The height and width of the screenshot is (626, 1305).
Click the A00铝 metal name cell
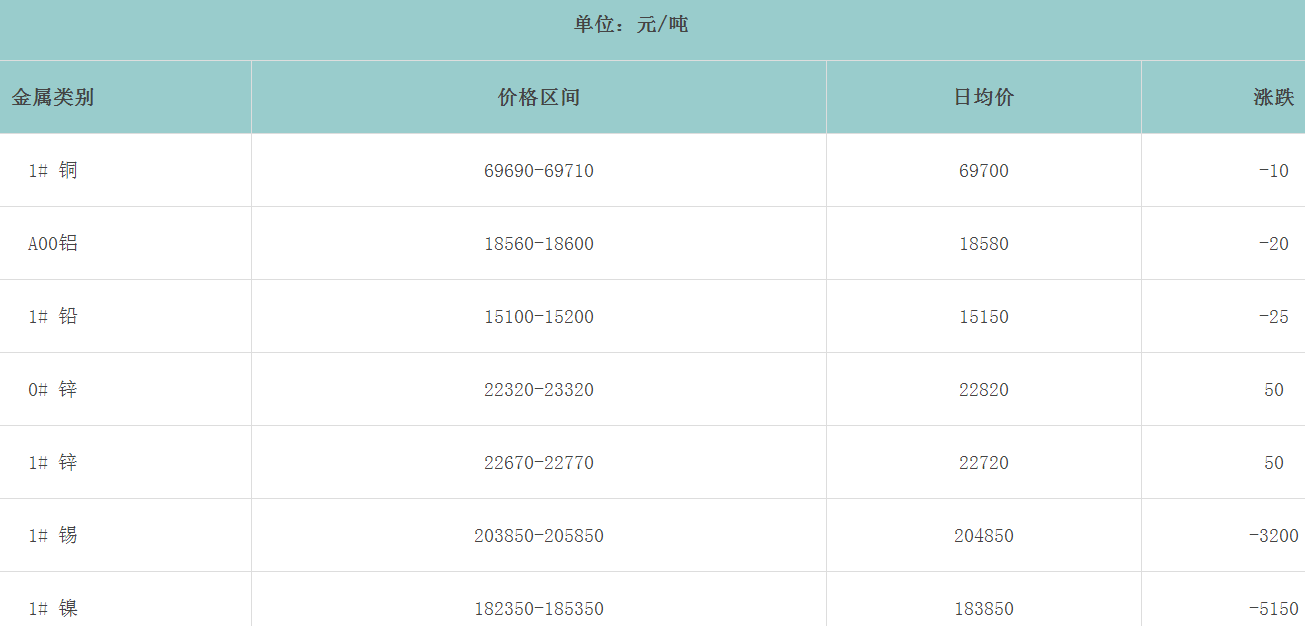(x=53, y=243)
